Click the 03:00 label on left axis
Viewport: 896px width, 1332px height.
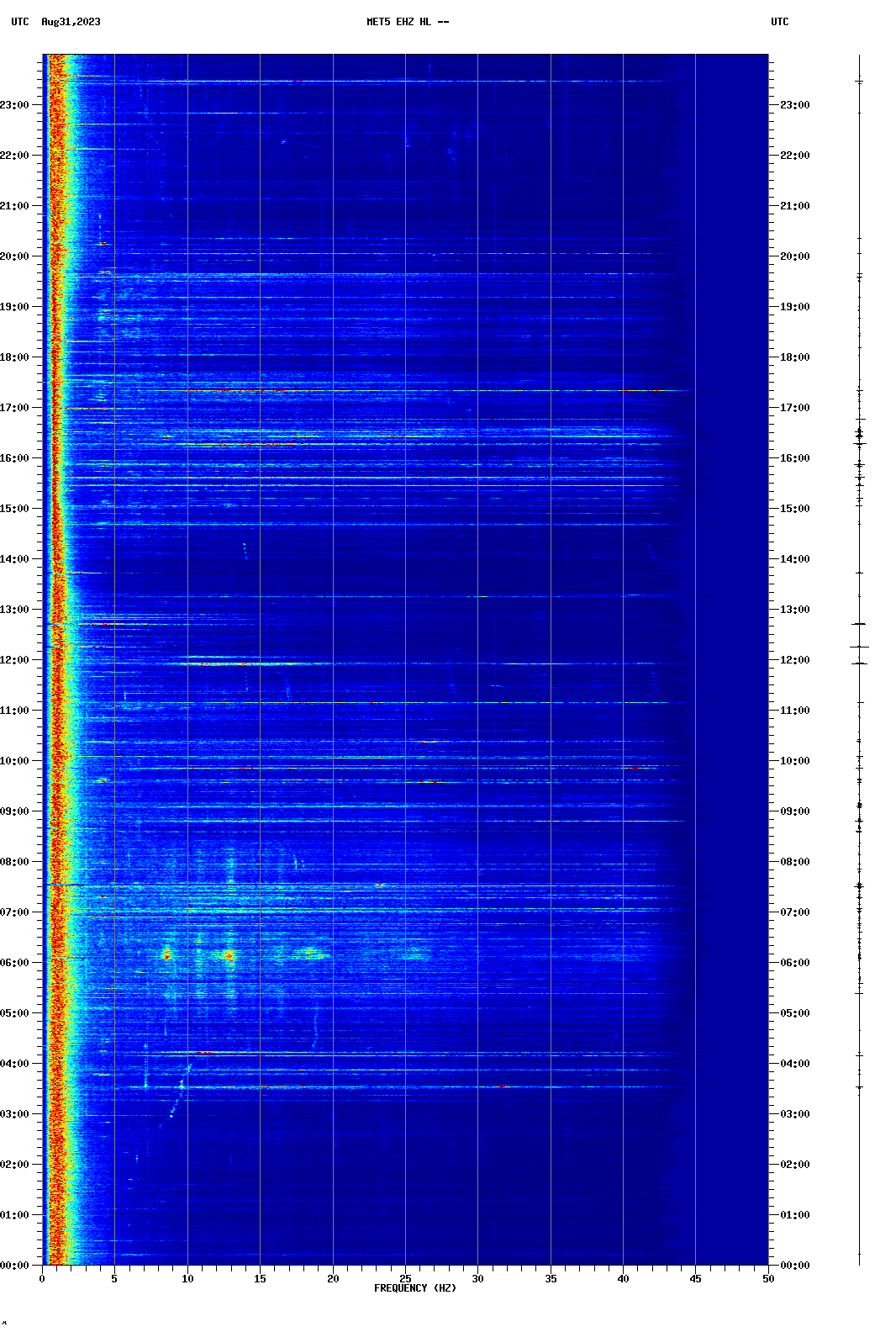[15, 1114]
